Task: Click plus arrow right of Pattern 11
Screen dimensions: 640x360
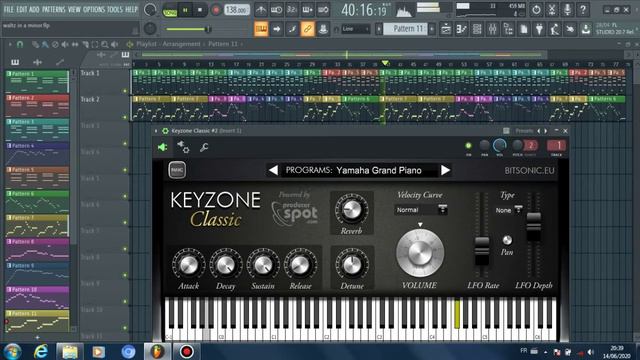Action: coord(432,29)
